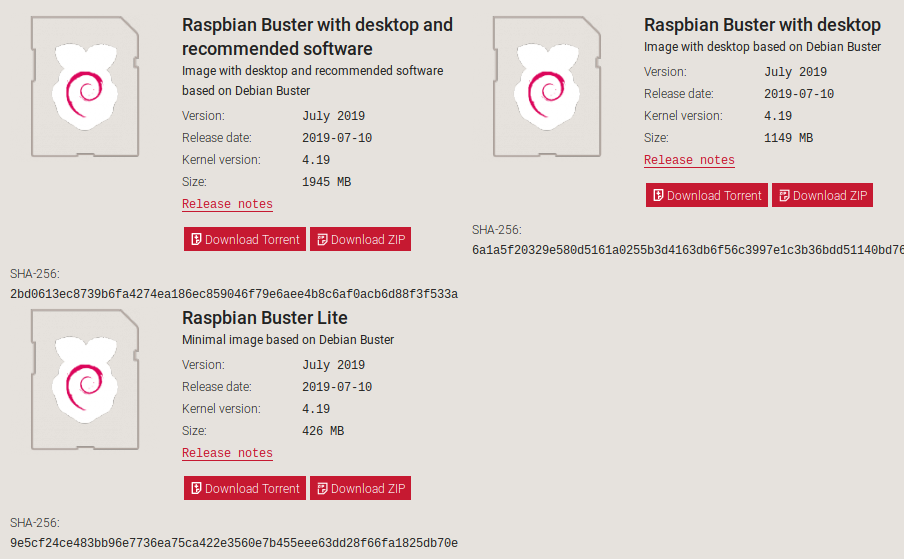Image resolution: width=904 pixels, height=559 pixels.
Task: Click SHA-256 hash starting with 9e5cf24c
Action: pos(234,543)
